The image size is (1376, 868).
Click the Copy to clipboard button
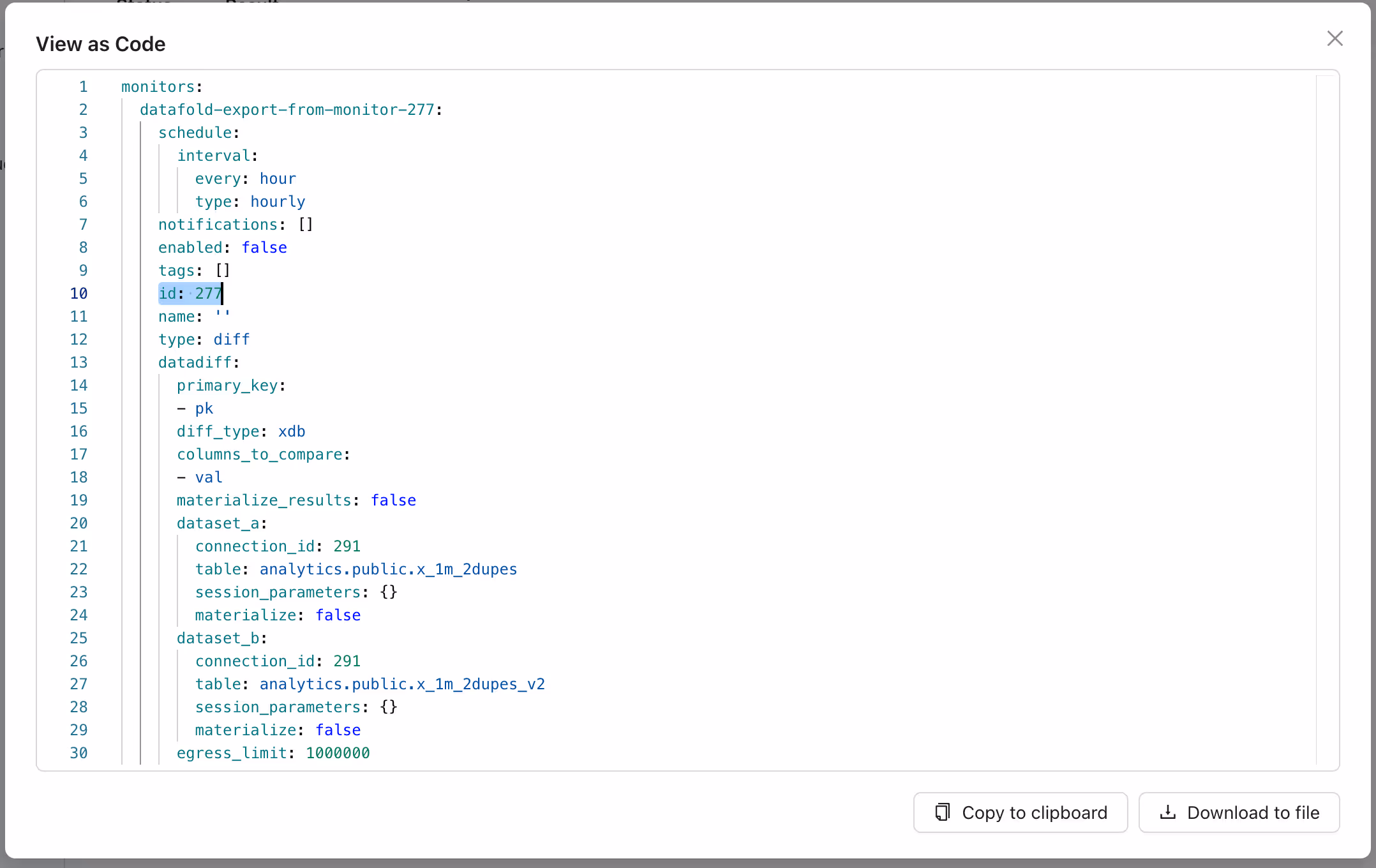[x=1020, y=812]
